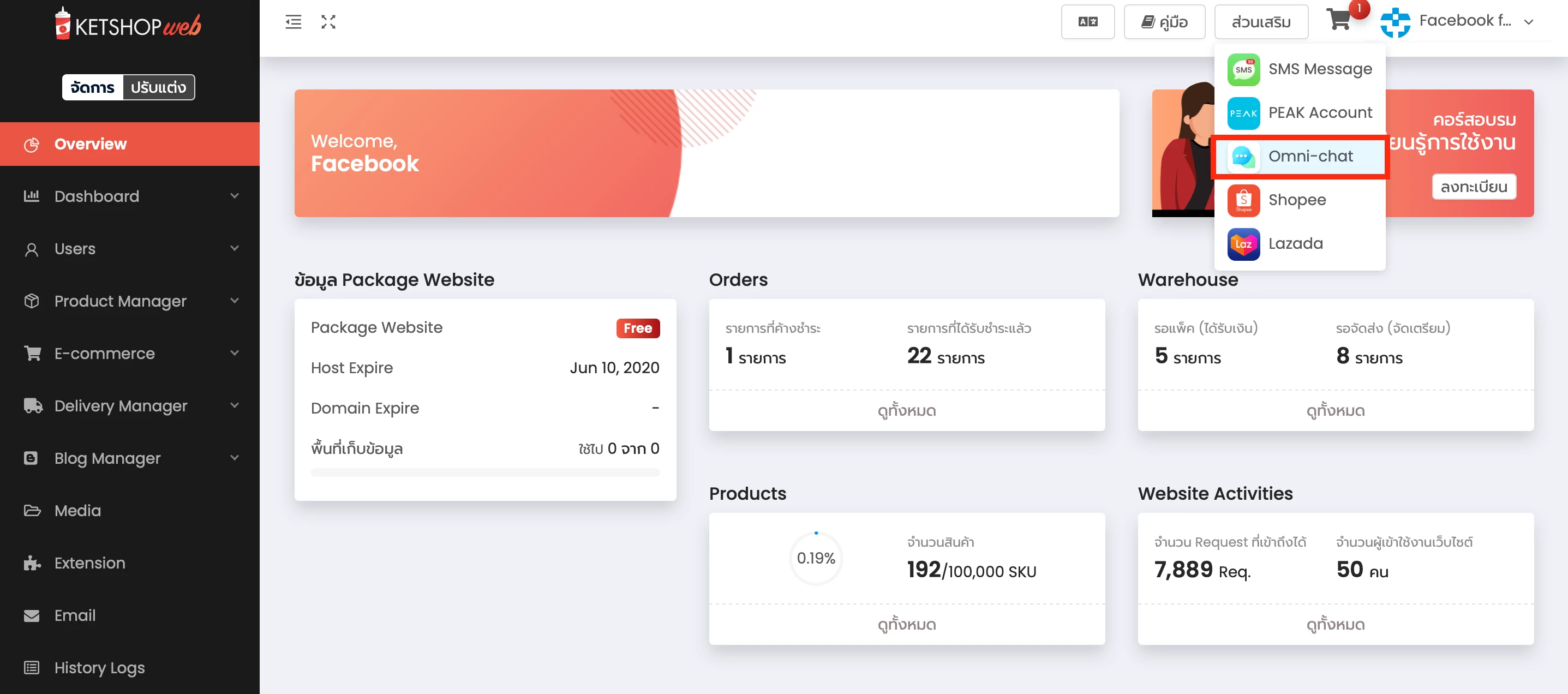Click '5 รายการ' waiting to pack

coord(1188,356)
